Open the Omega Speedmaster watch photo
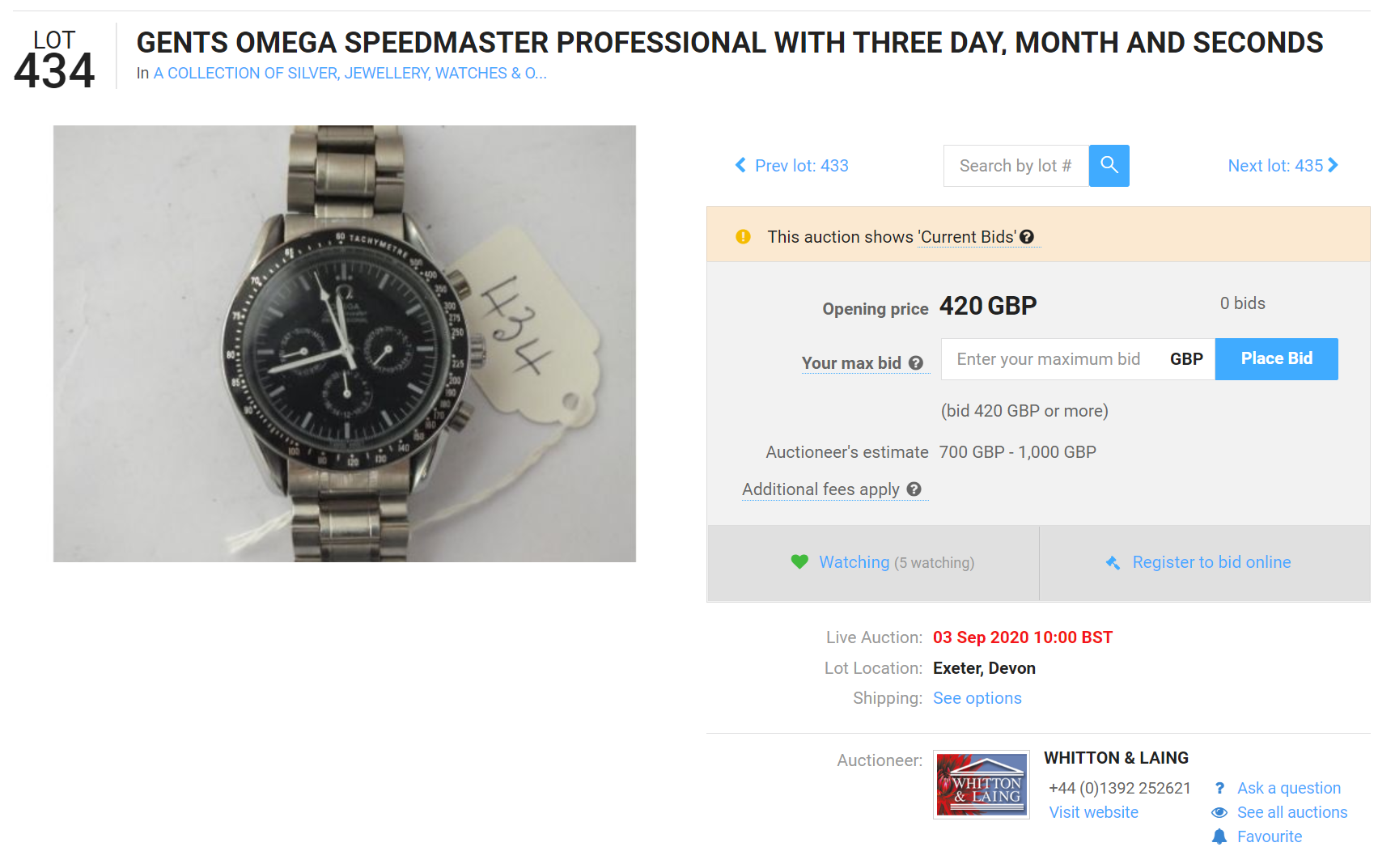The image size is (1395, 868). [345, 344]
